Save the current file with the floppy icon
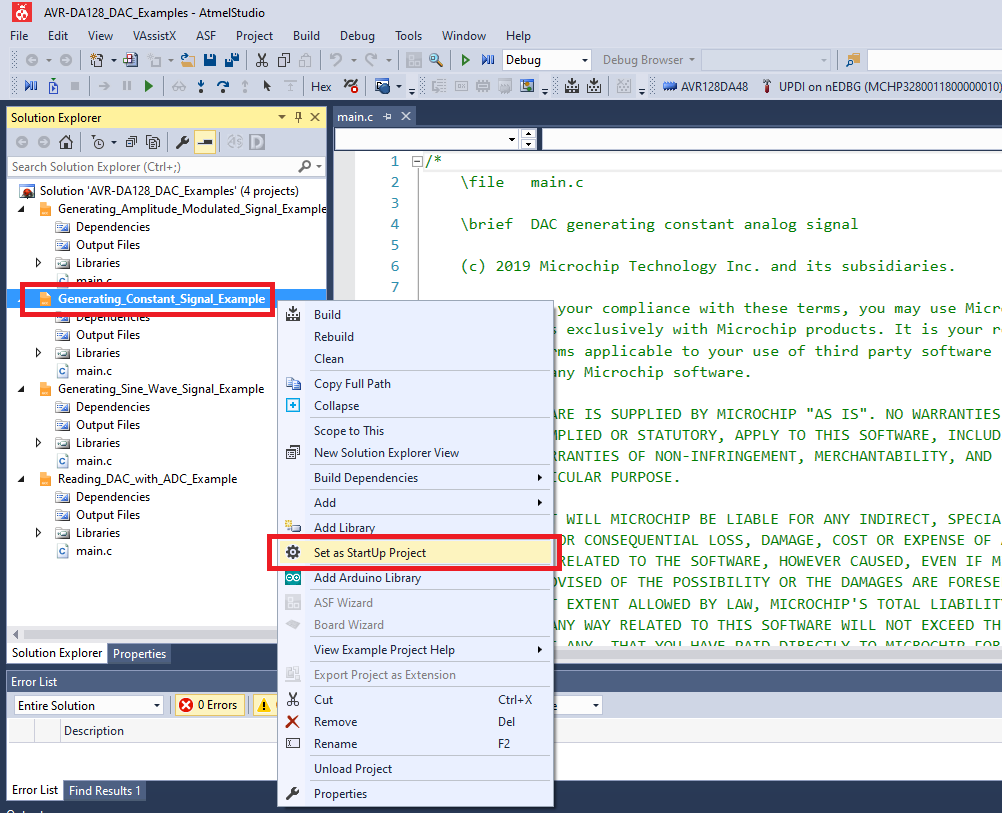1002x813 pixels. click(x=210, y=60)
